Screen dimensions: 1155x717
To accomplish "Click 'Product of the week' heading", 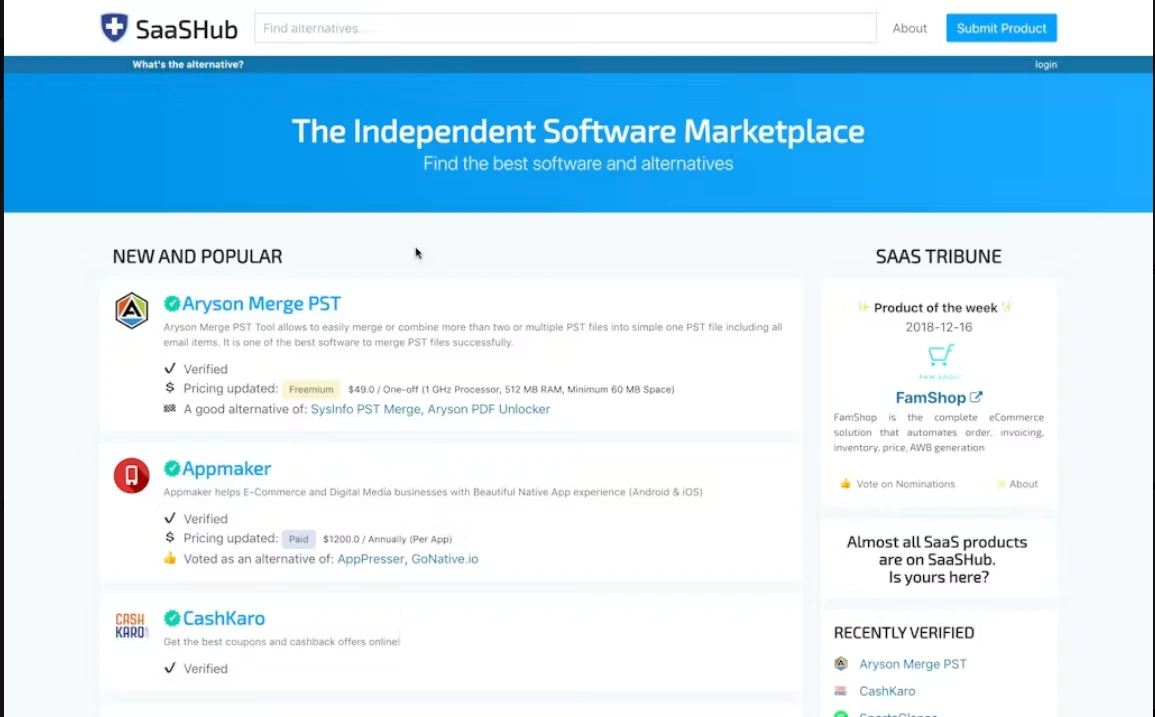I will coord(935,307).
